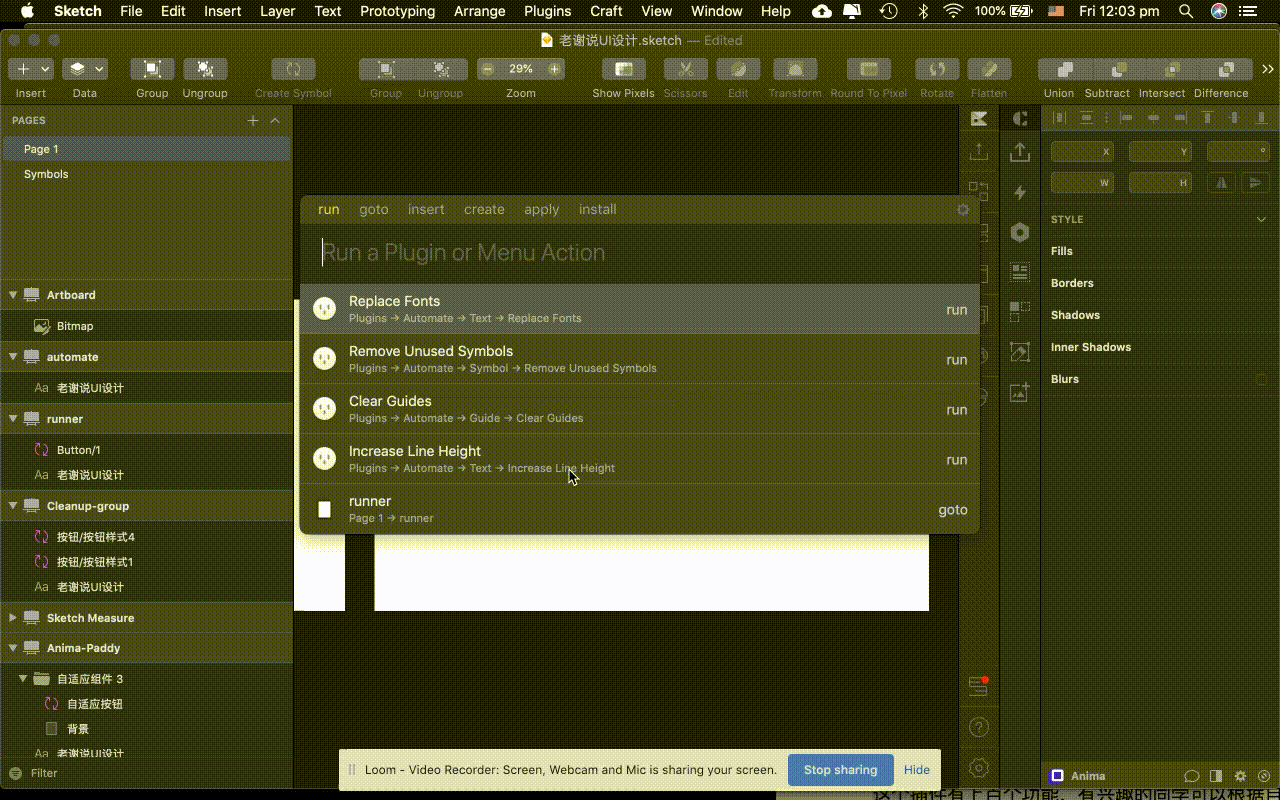1280x800 pixels.
Task: Focus the Run a Plugin search field
Action: (640, 252)
